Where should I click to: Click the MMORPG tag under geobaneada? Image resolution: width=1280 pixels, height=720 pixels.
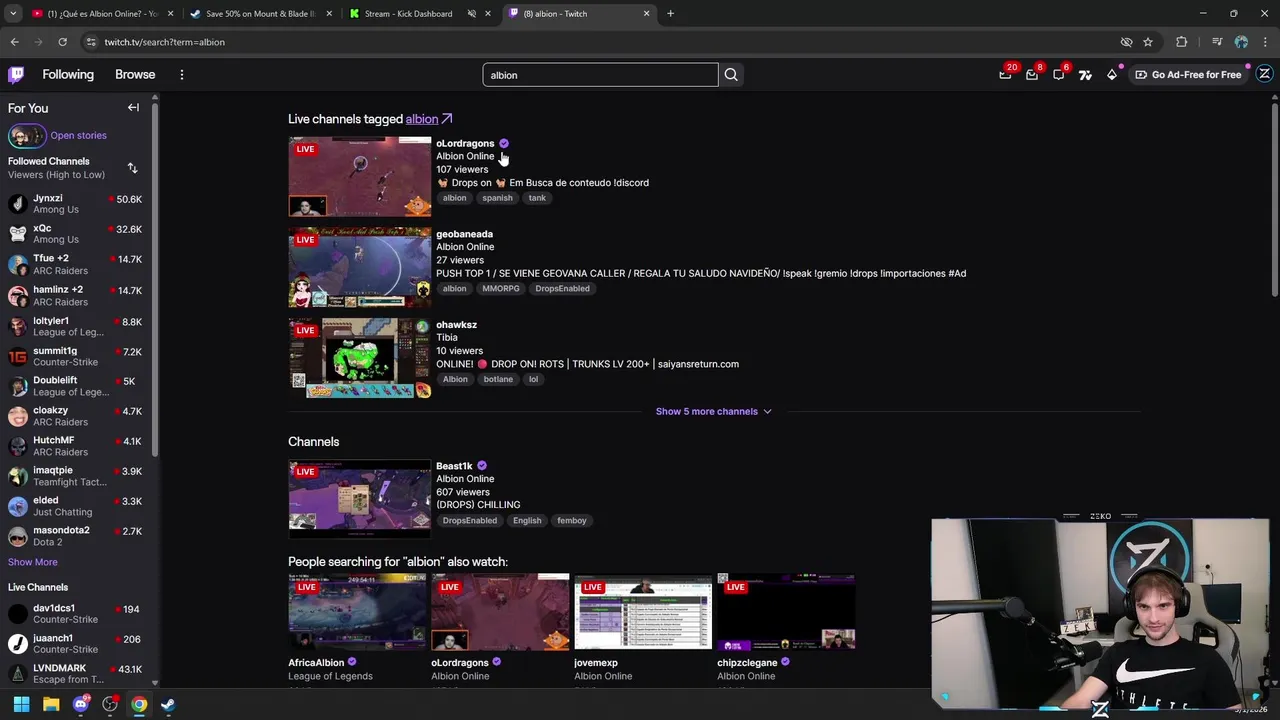click(501, 289)
